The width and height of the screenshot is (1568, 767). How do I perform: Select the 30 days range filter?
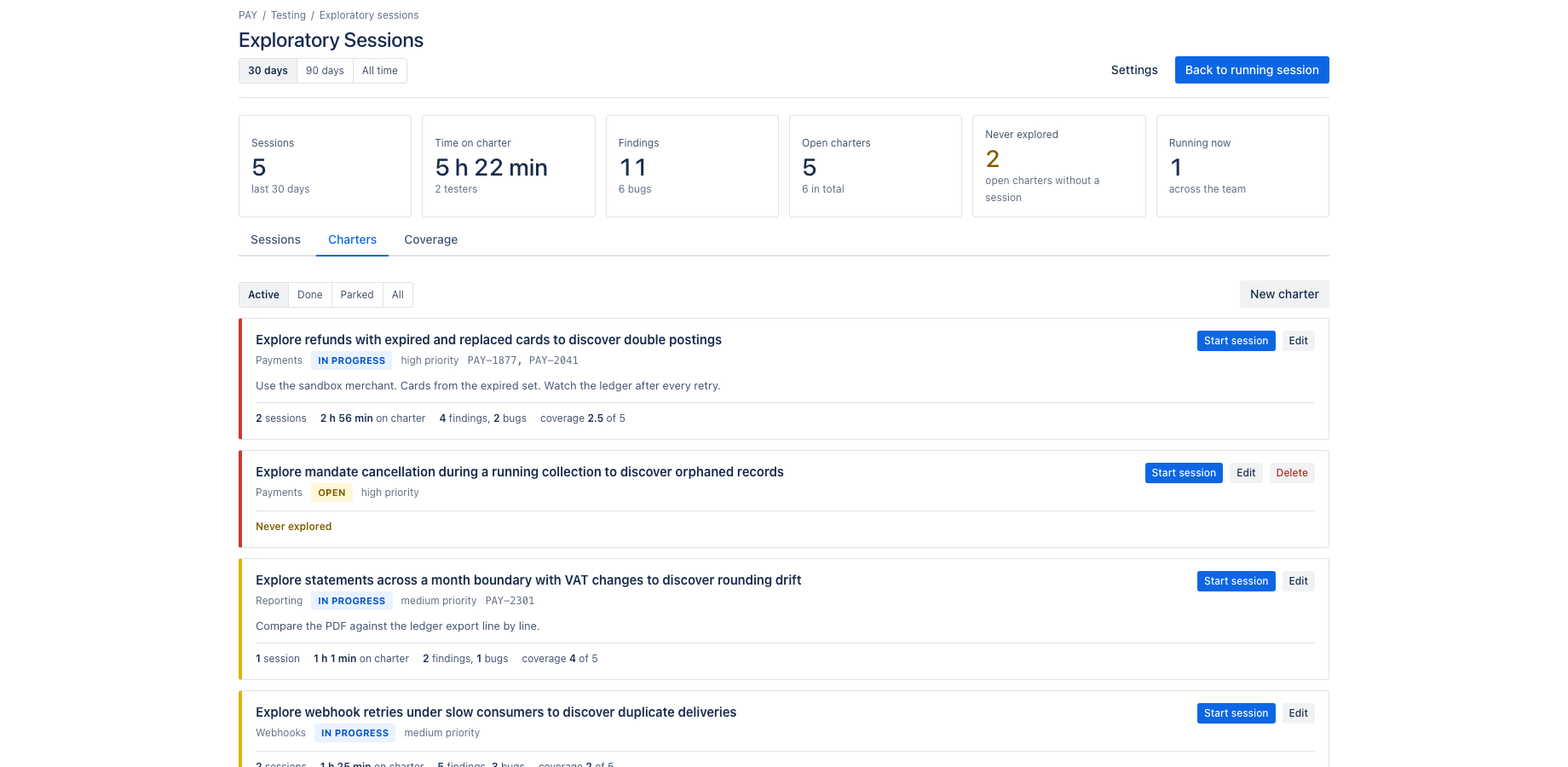[268, 71]
